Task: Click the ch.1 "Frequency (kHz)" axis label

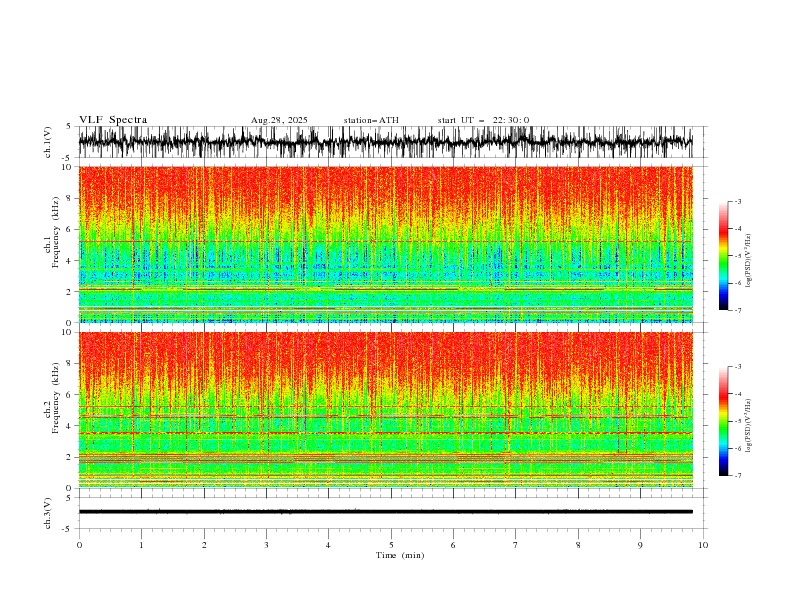Action: click(x=56, y=233)
